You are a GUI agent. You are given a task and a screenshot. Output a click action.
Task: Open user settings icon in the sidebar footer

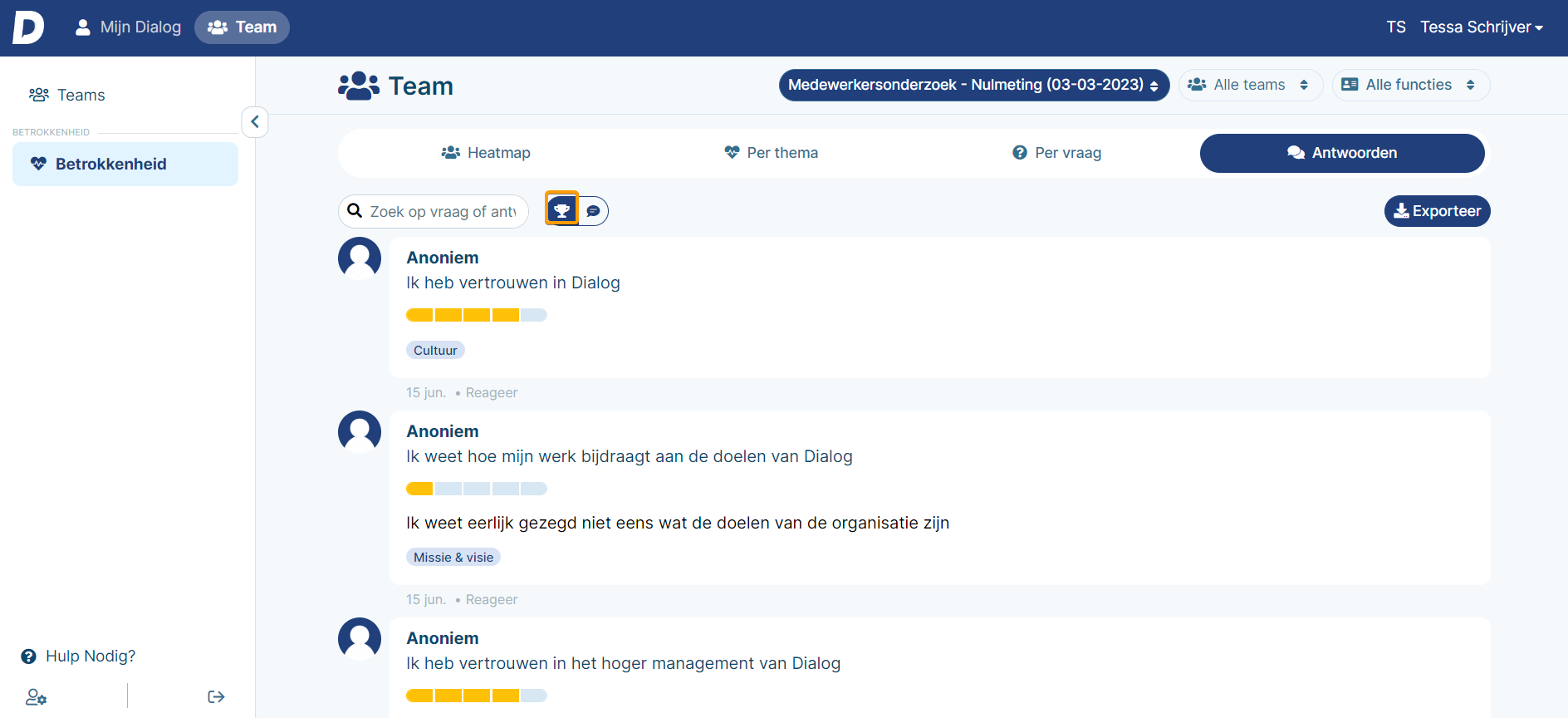(36, 697)
